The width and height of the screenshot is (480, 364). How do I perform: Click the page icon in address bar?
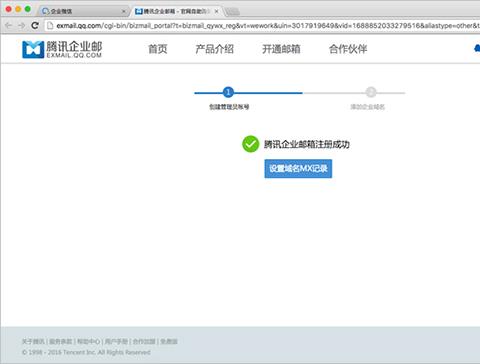pyautogui.click(x=50, y=25)
